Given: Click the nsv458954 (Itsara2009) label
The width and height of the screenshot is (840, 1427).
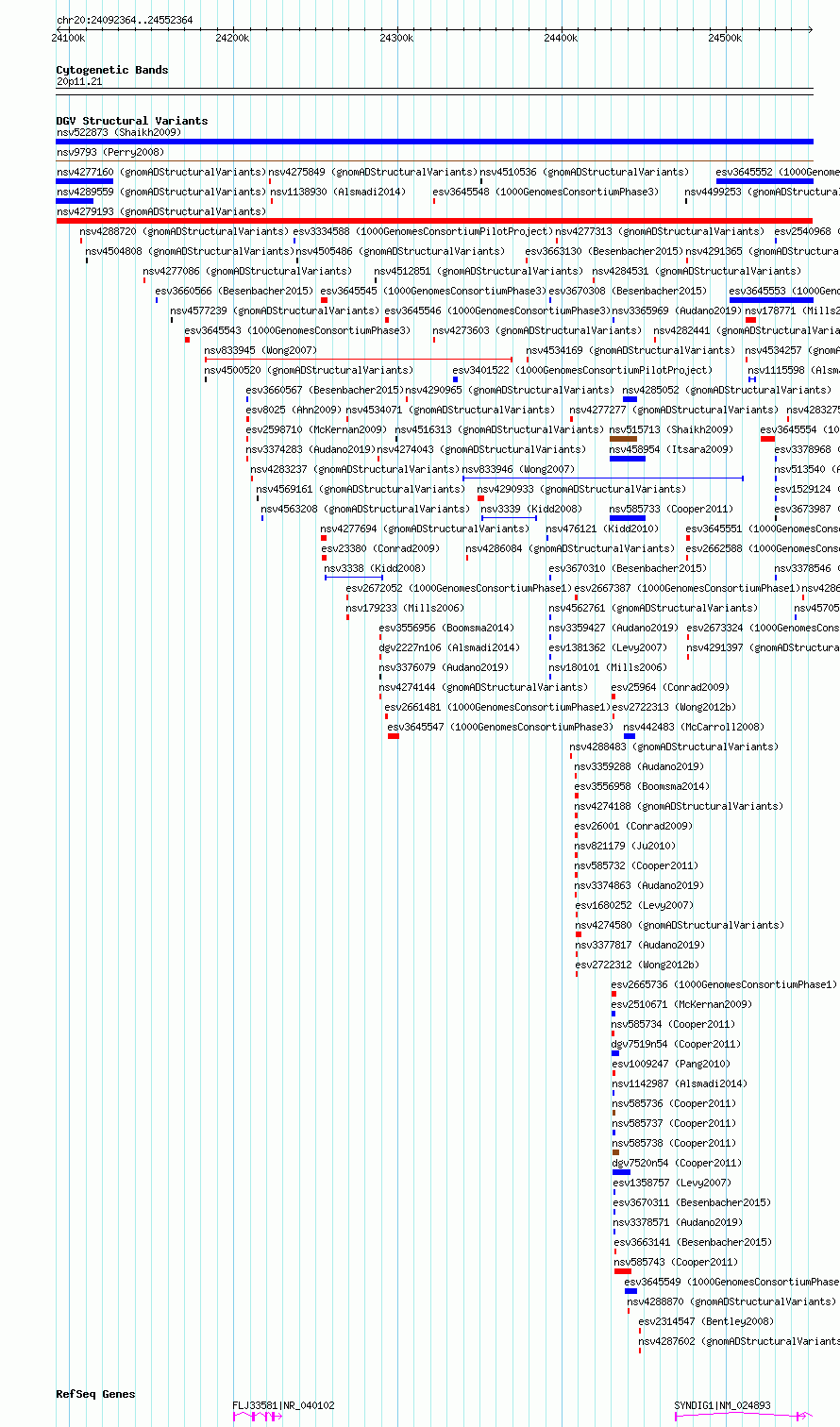Looking at the screenshot, I should pyautogui.click(x=671, y=449).
